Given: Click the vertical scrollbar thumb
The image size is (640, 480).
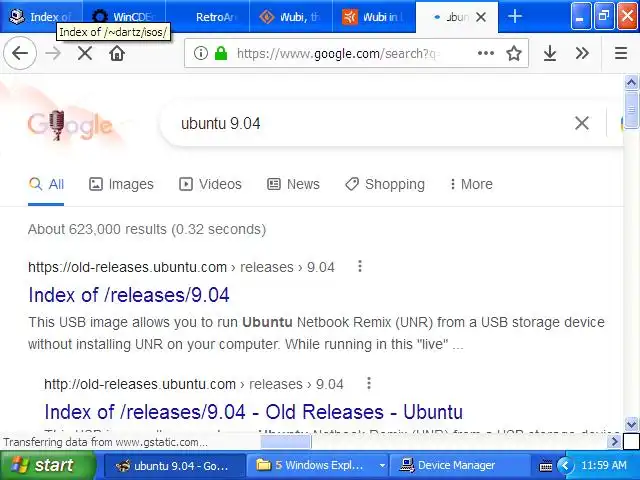Looking at the screenshot, I should pyautogui.click(x=631, y=110).
